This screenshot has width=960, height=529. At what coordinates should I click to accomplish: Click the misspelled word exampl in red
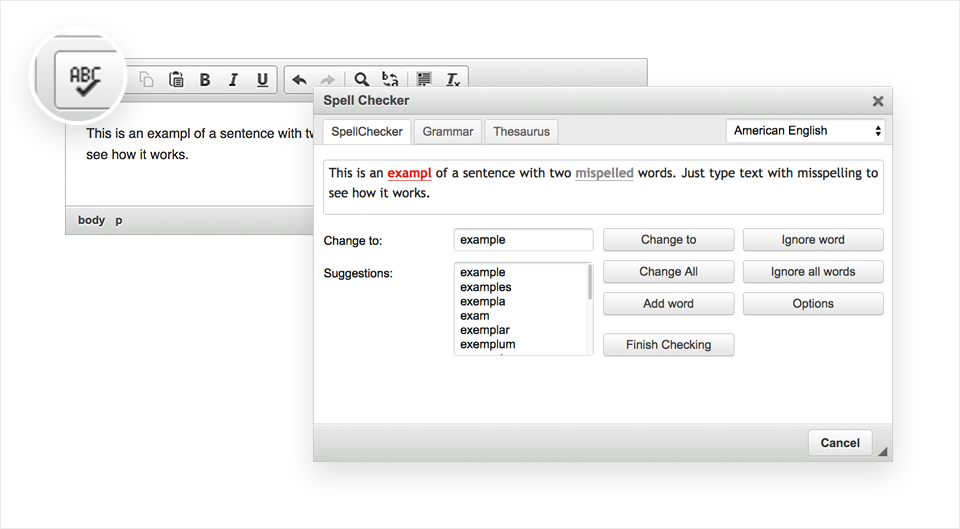410,173
